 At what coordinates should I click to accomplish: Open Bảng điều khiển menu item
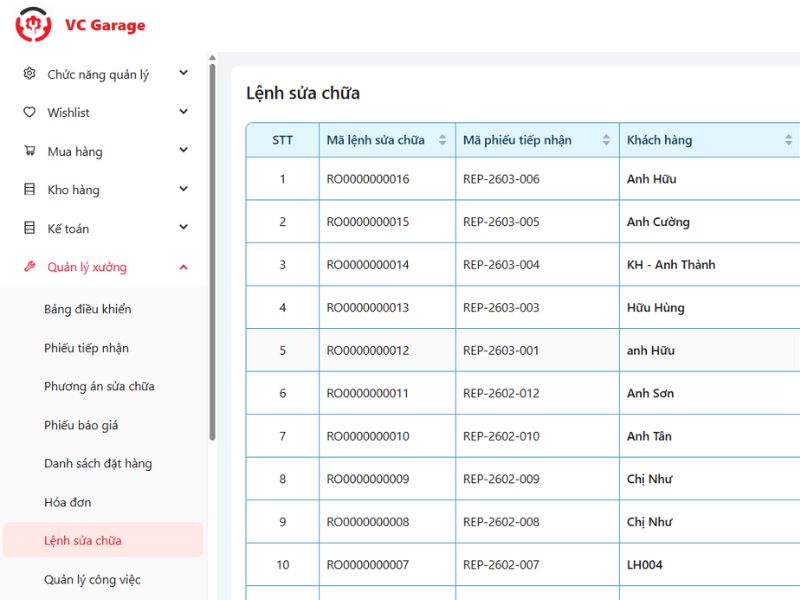(x=88, y=309)
